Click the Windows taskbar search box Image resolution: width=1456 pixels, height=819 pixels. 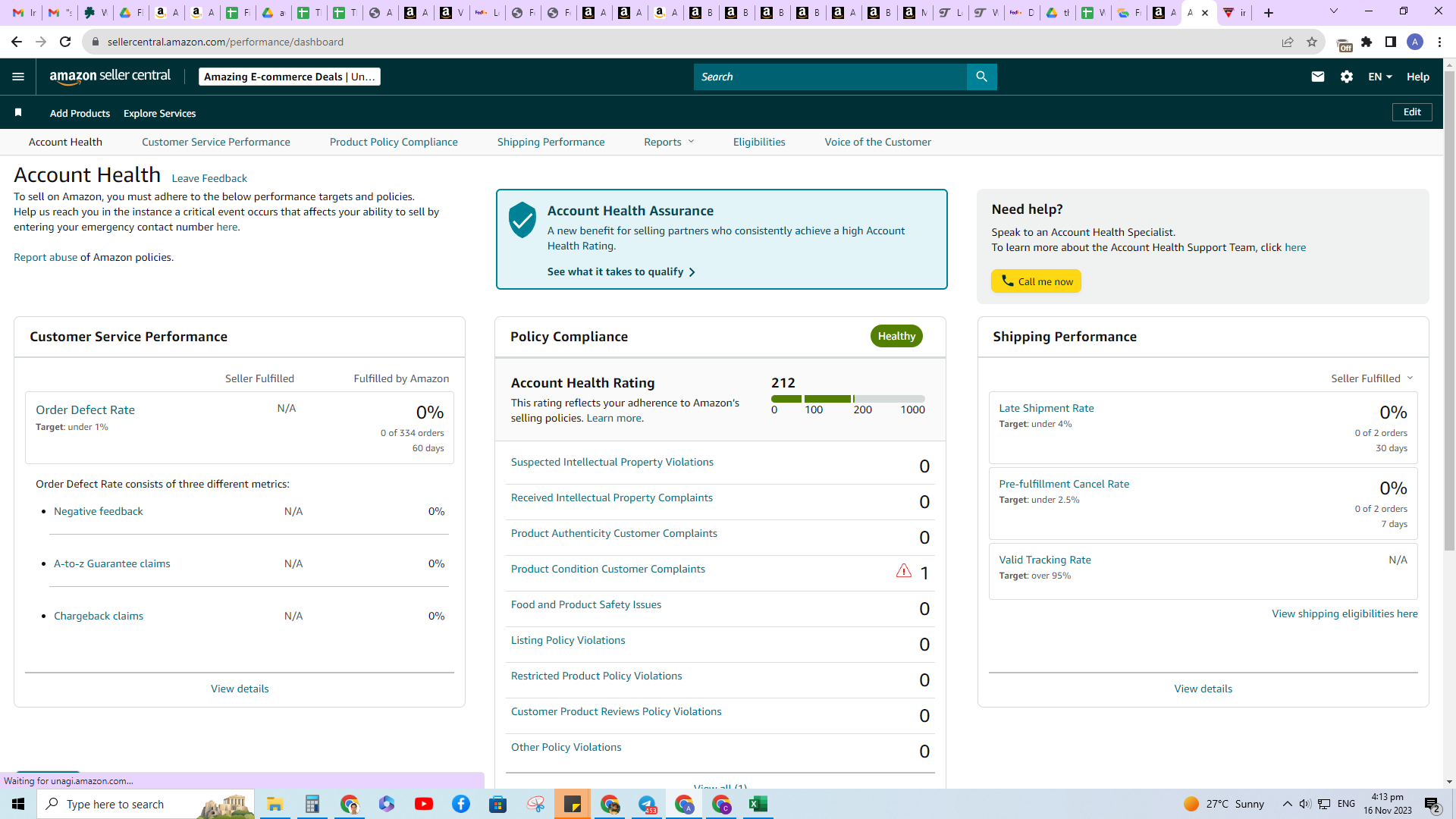146,804
